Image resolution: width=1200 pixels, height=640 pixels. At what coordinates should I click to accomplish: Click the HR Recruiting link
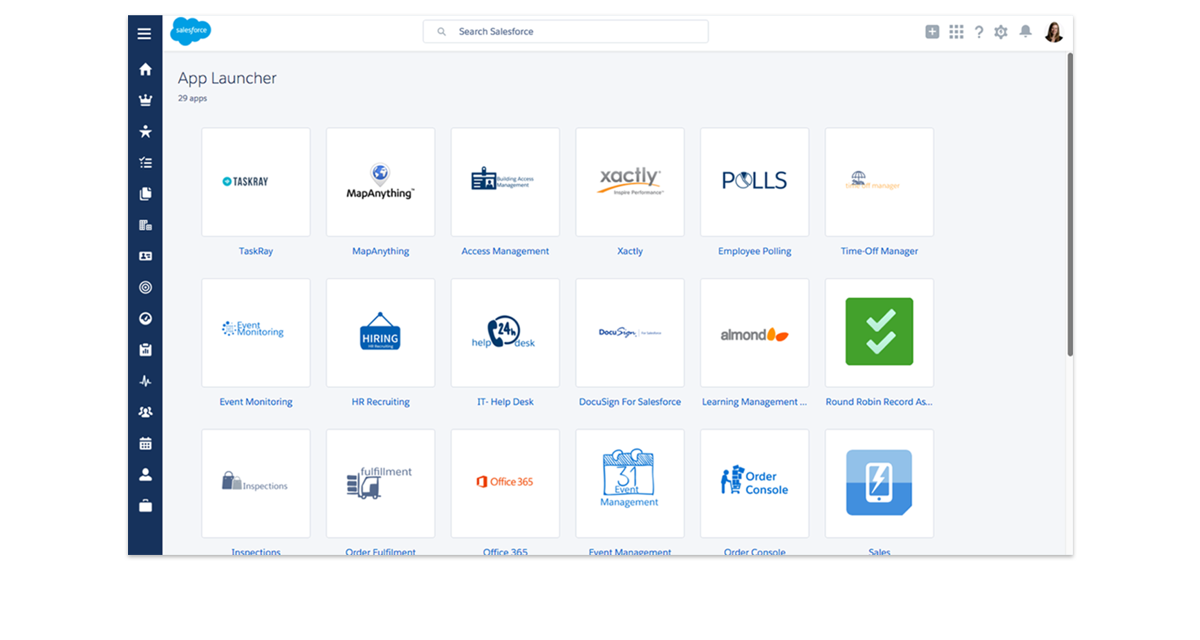pyautogui.click(x=380, y=402)
